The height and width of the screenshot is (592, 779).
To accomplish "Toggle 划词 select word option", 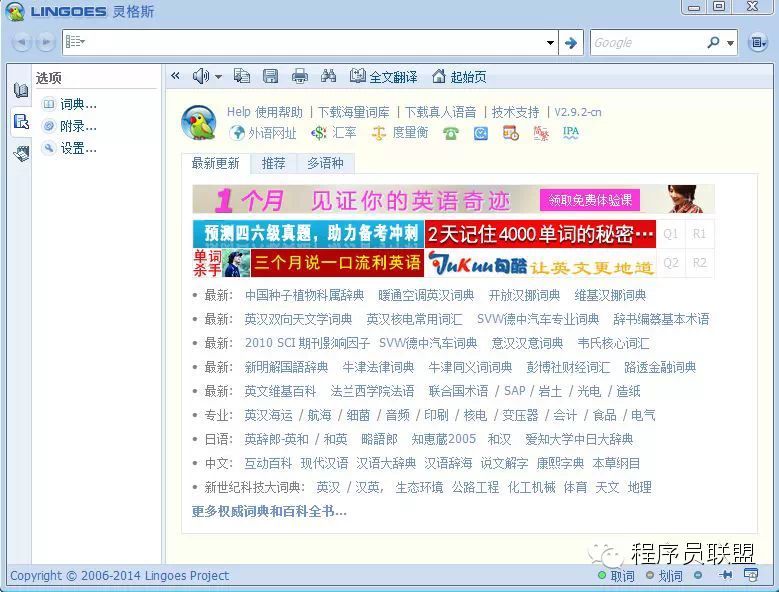I will 664,576.
